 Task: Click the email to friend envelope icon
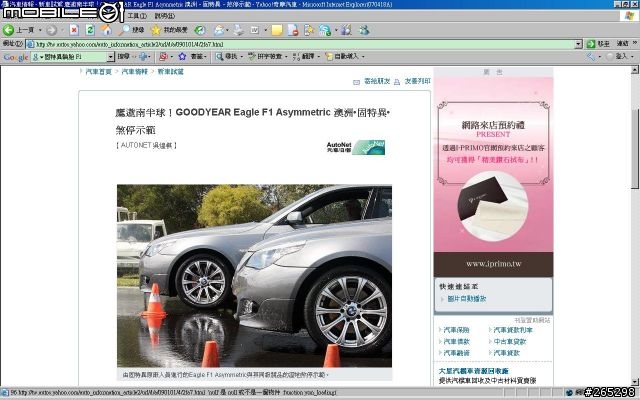[356, 82]
